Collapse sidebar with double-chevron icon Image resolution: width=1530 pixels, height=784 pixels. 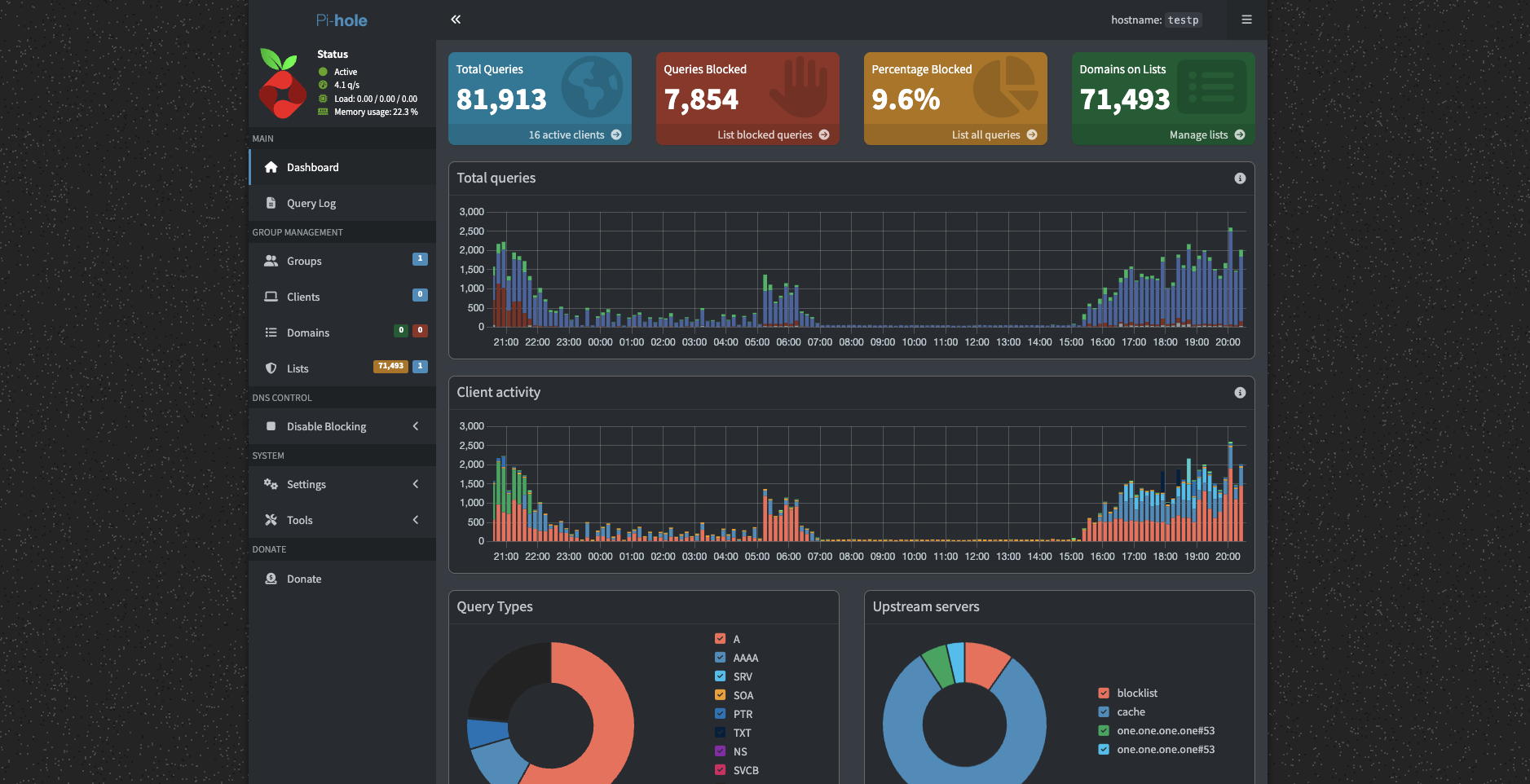pos(456,20)
